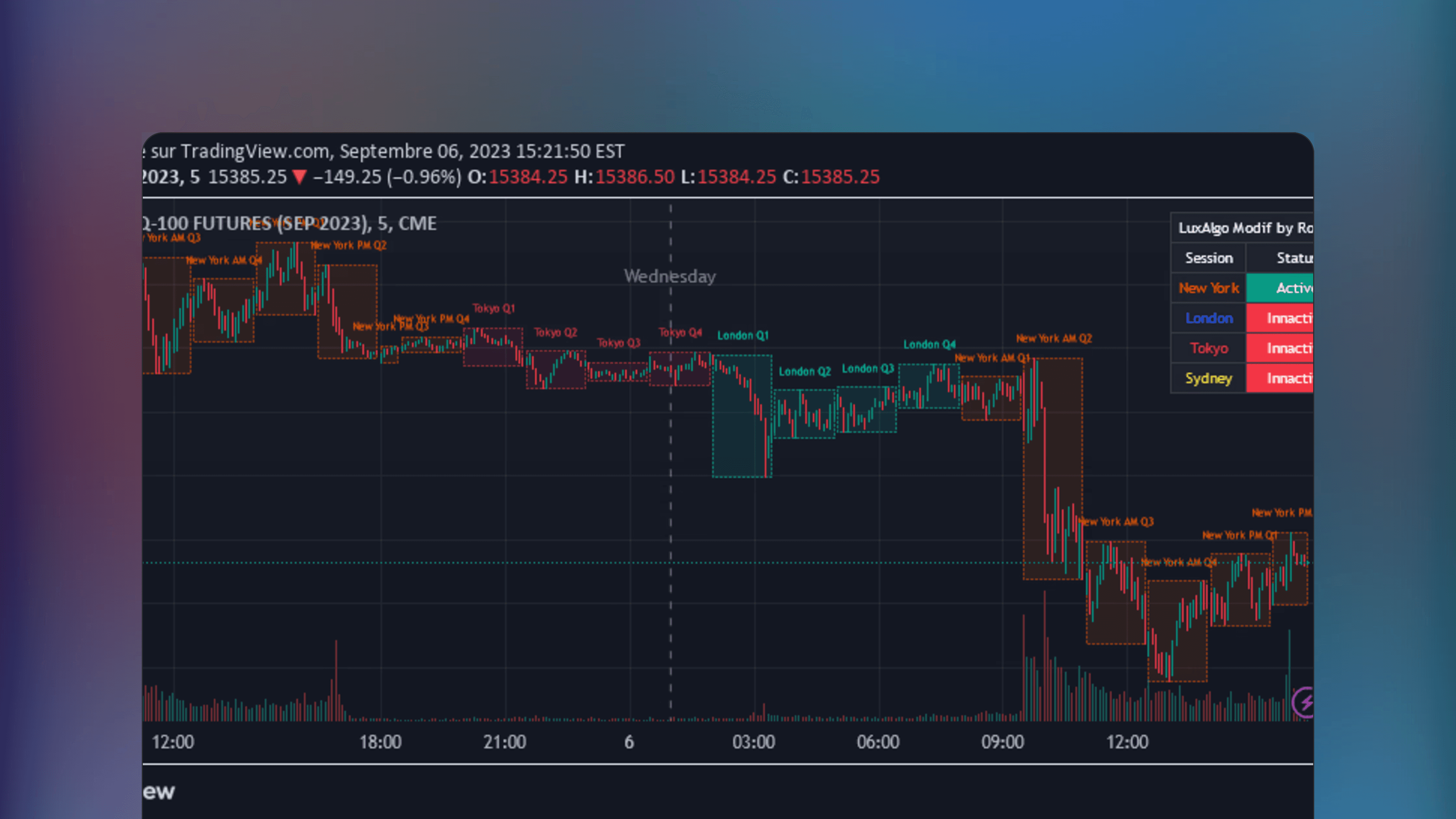The image size is (1456, 819).
Task: Click the Status column header
Action: [x=1294, y=258]
